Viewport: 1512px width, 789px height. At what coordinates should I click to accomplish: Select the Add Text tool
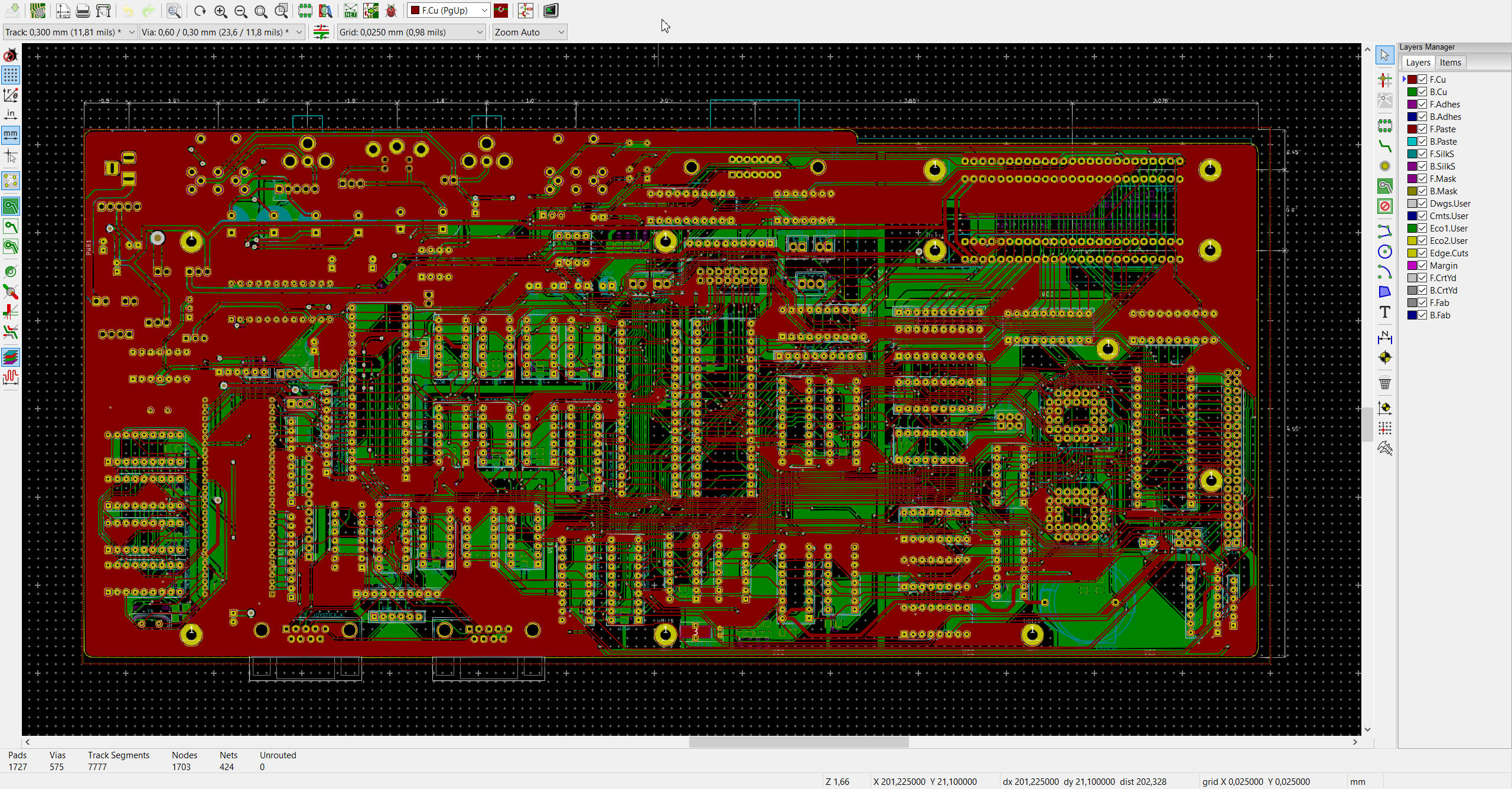click(1384, 312)
